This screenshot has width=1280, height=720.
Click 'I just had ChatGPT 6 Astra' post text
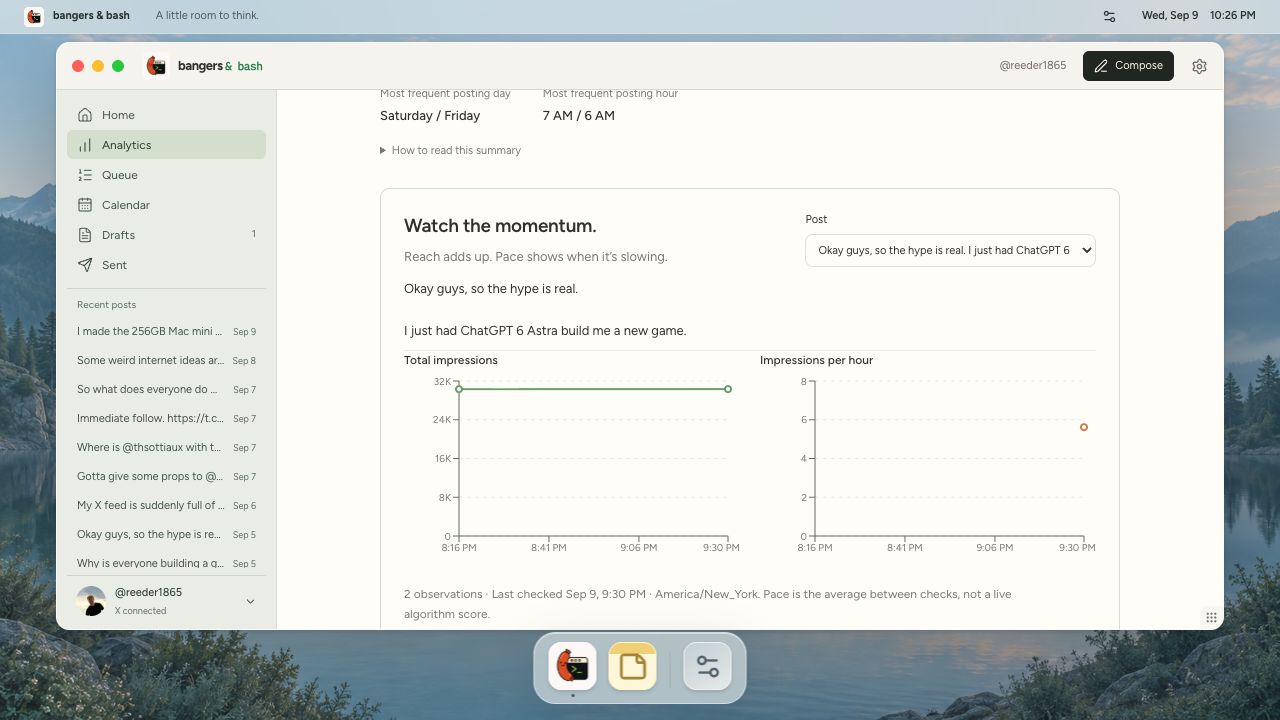545,331
